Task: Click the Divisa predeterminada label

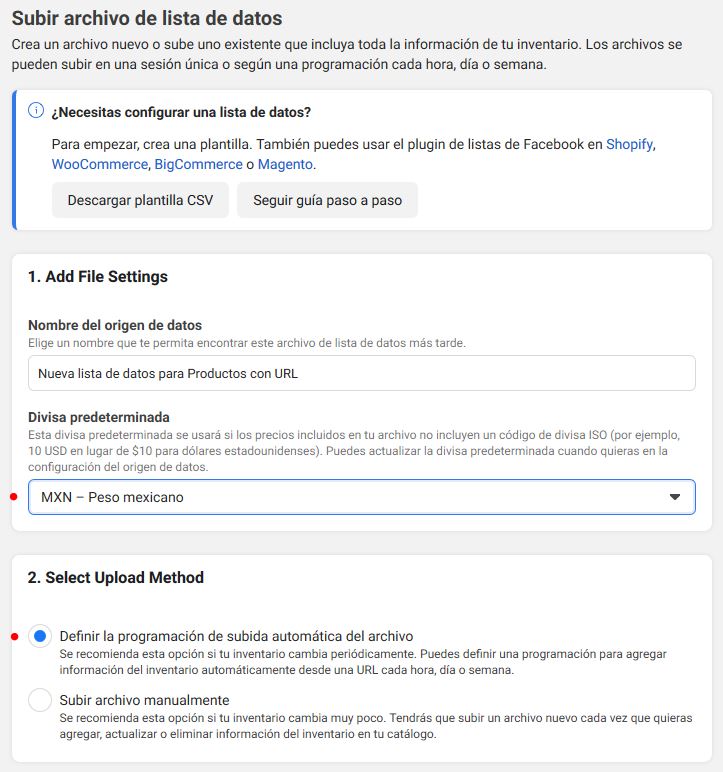Action: pos(99,418)
